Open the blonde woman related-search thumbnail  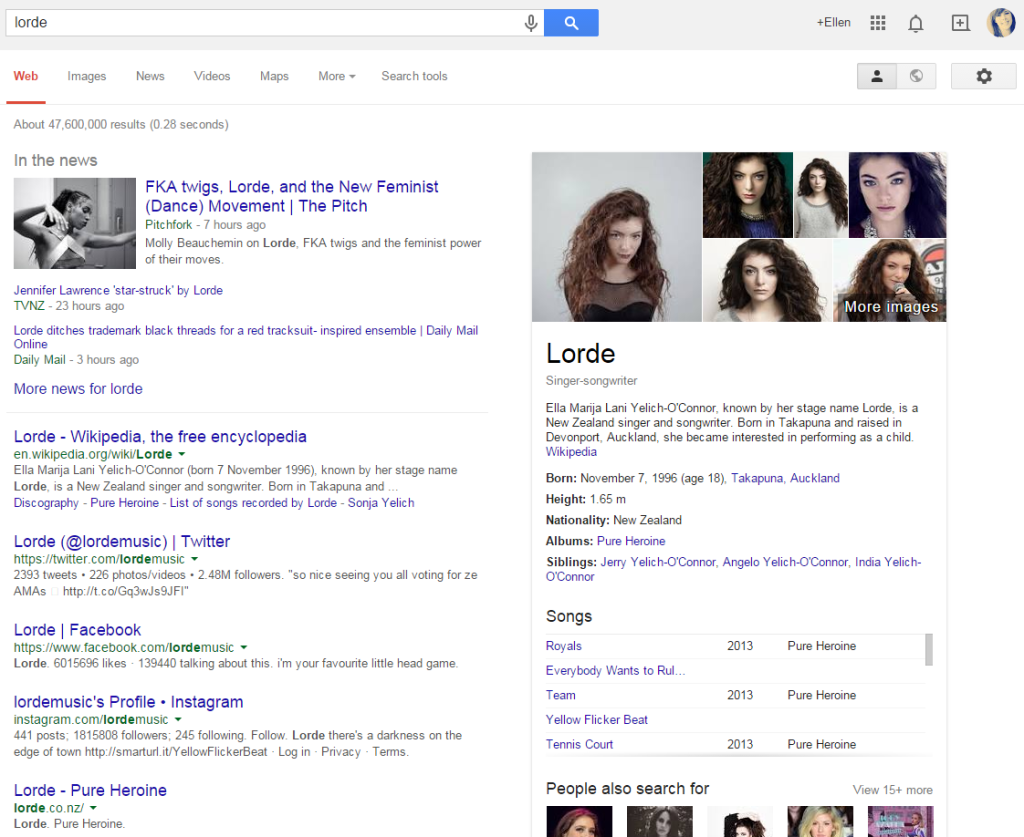point(820,821)
